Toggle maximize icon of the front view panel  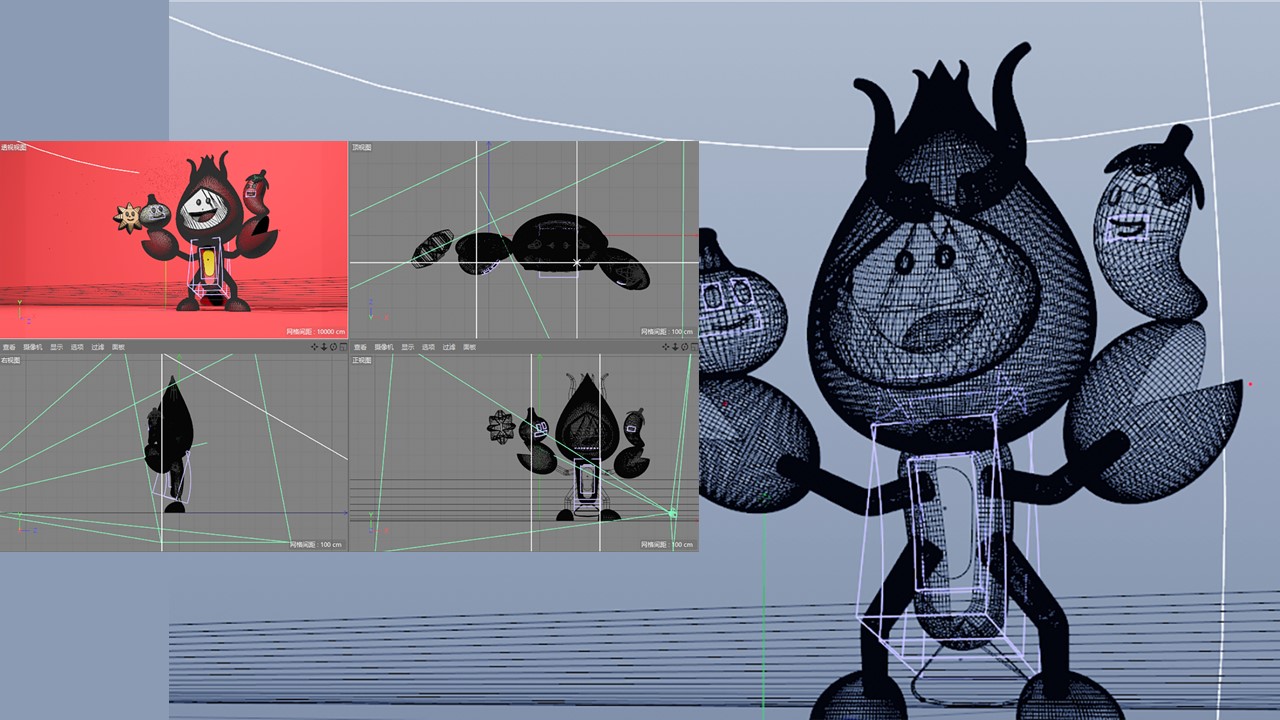tap(693, 347)
